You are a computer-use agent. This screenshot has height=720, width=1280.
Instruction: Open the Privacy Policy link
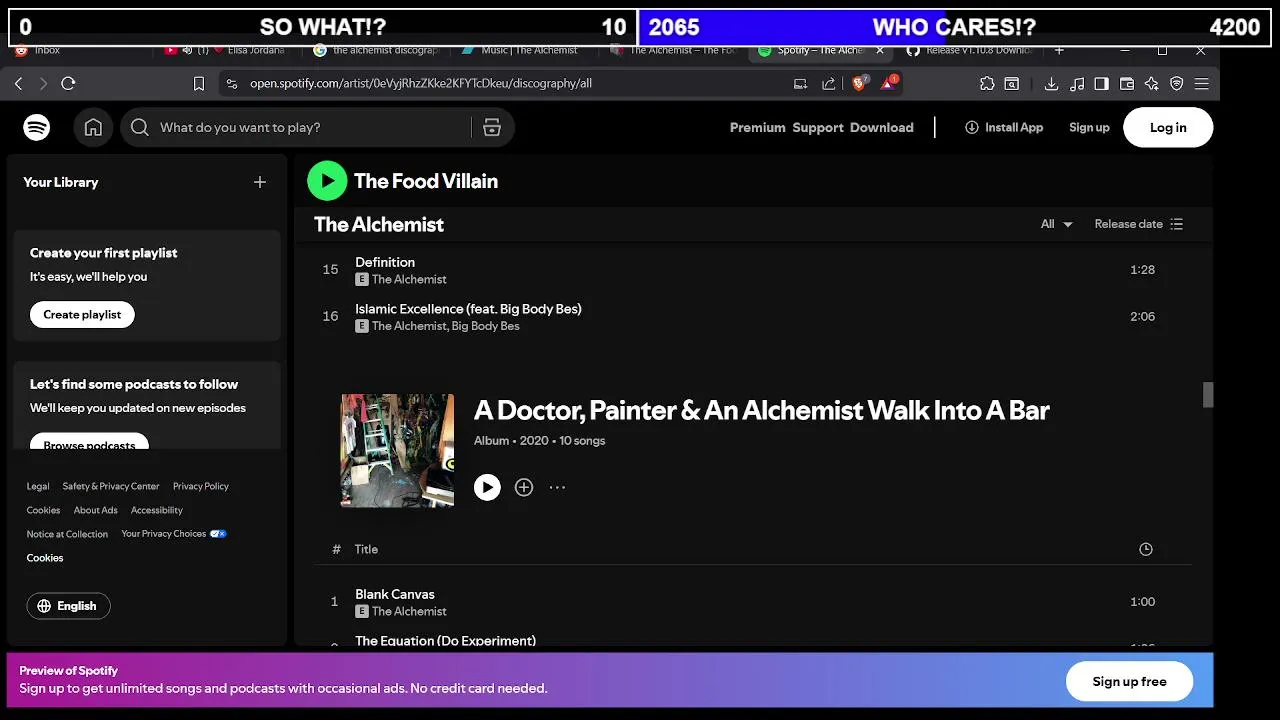tap(201, 486)
